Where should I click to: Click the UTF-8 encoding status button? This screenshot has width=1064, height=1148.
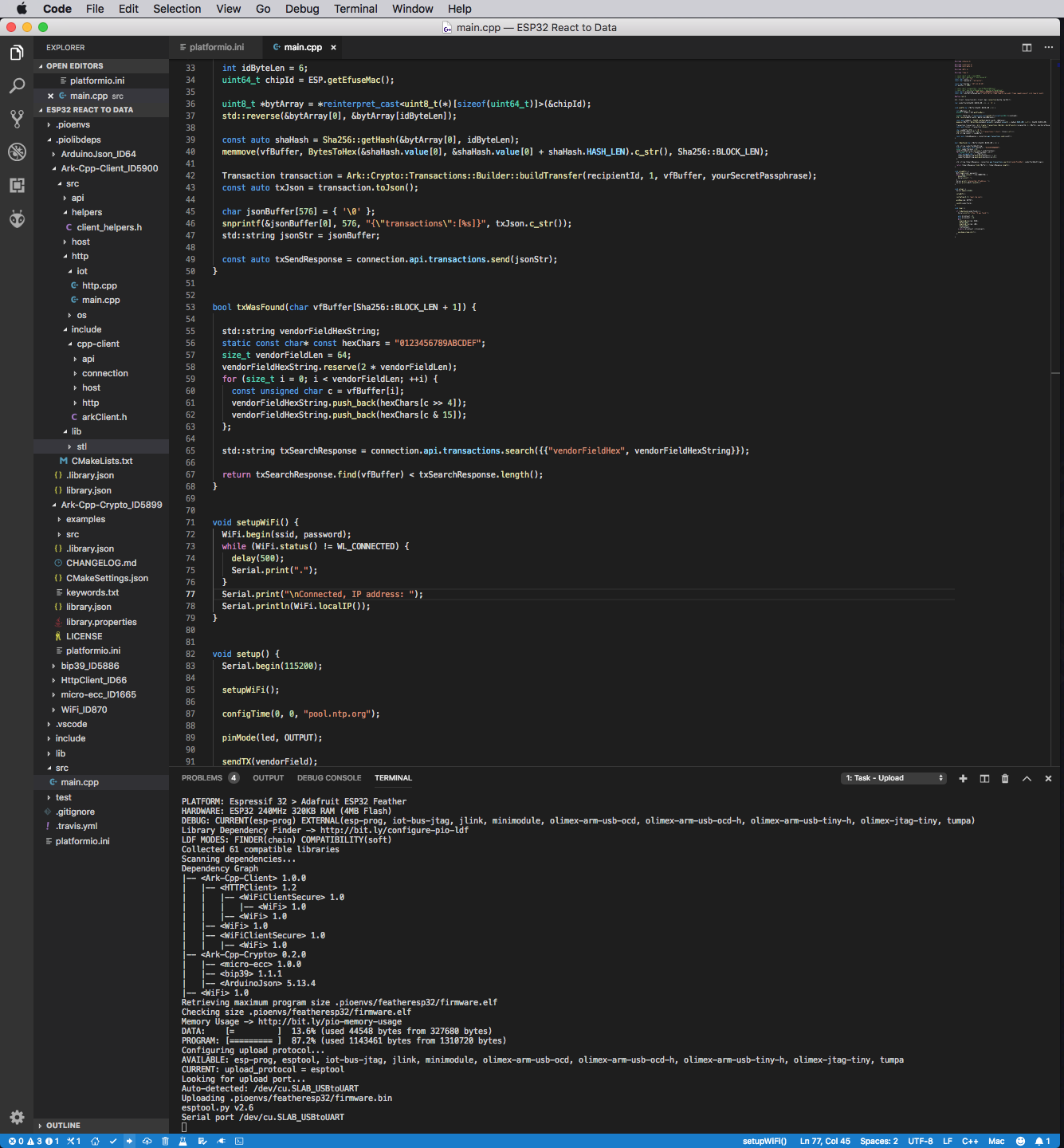tap(920, 1141)
